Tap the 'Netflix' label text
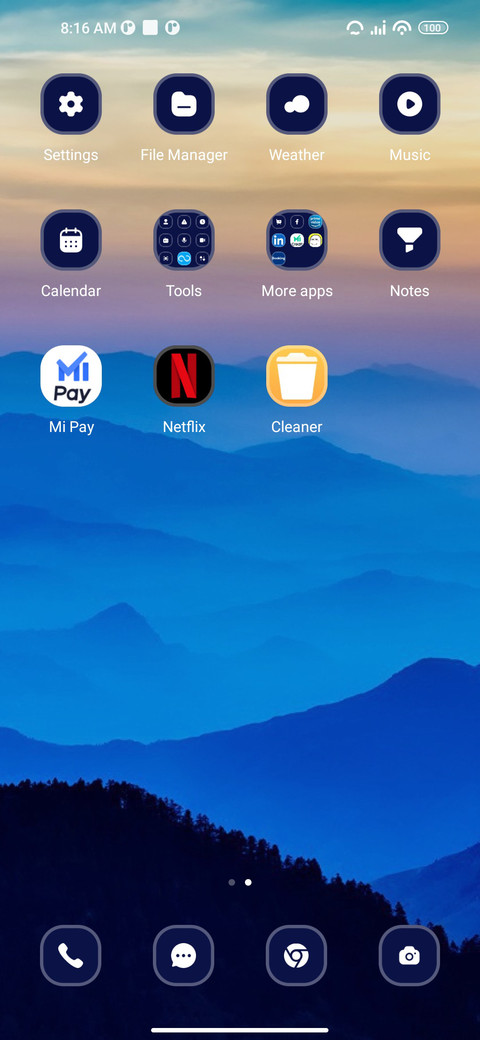480x1040 pixels. [x=184, y=427]
